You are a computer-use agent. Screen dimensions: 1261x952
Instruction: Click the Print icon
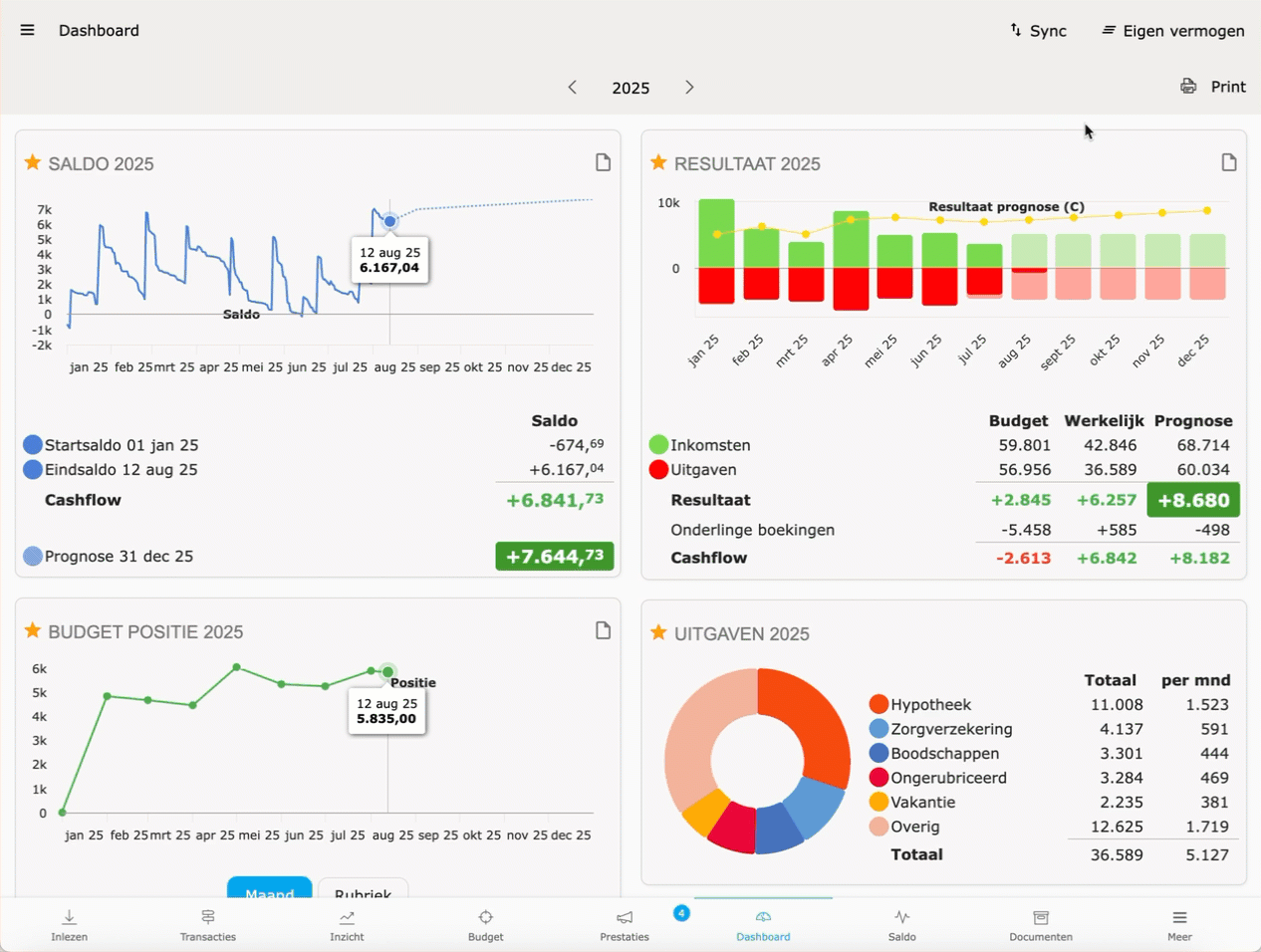[1188, 87]
